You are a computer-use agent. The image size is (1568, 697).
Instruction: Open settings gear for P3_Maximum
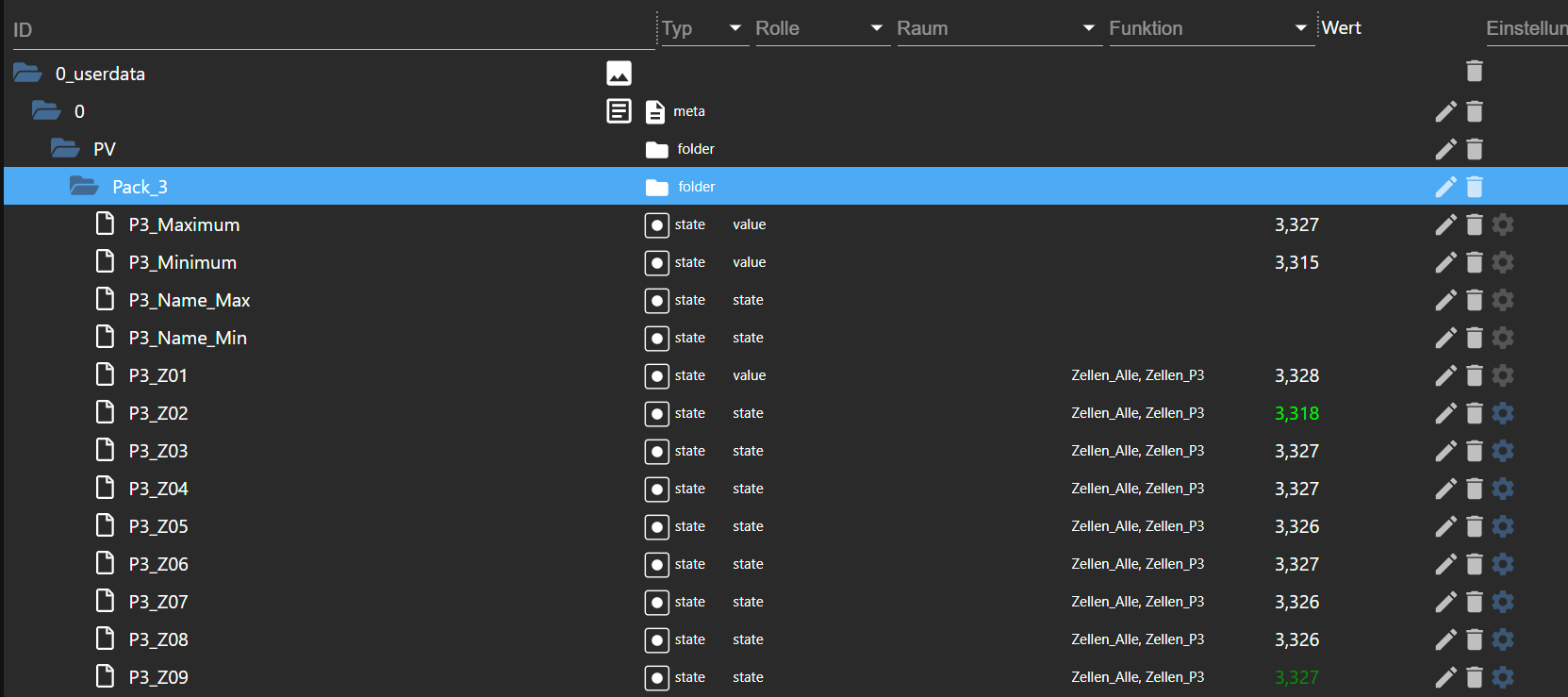point(1503,224)
